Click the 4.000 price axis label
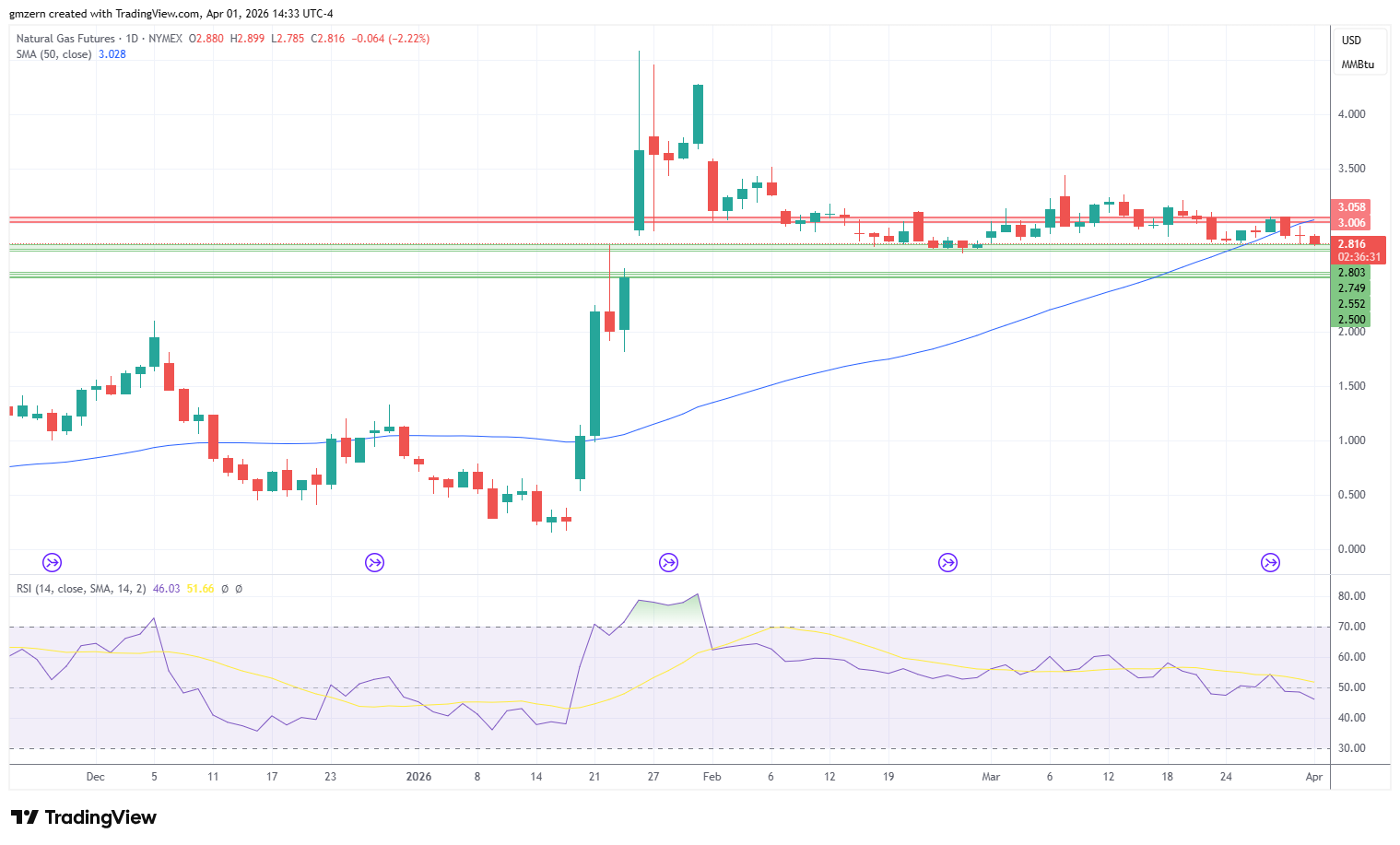This screenshot has height=845, width=1400. tap(1352, 114)
